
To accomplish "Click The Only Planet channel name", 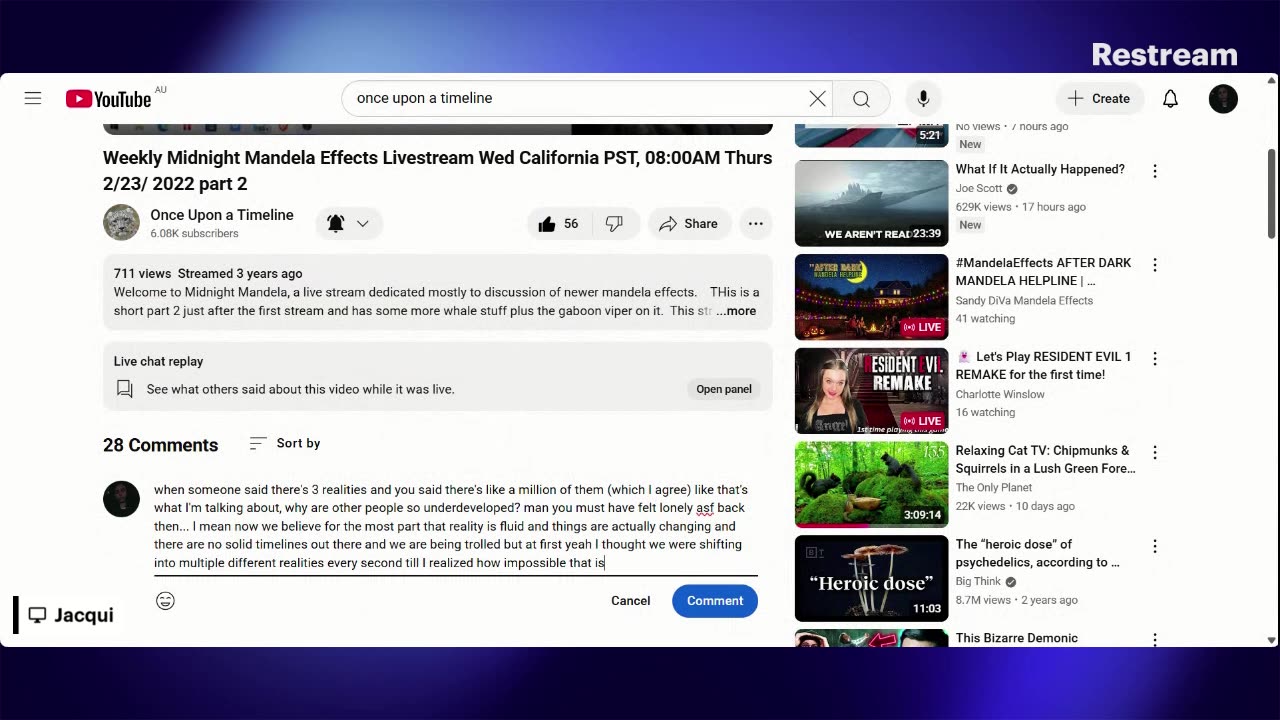I will pyautogui.click(x=996, y=488).
